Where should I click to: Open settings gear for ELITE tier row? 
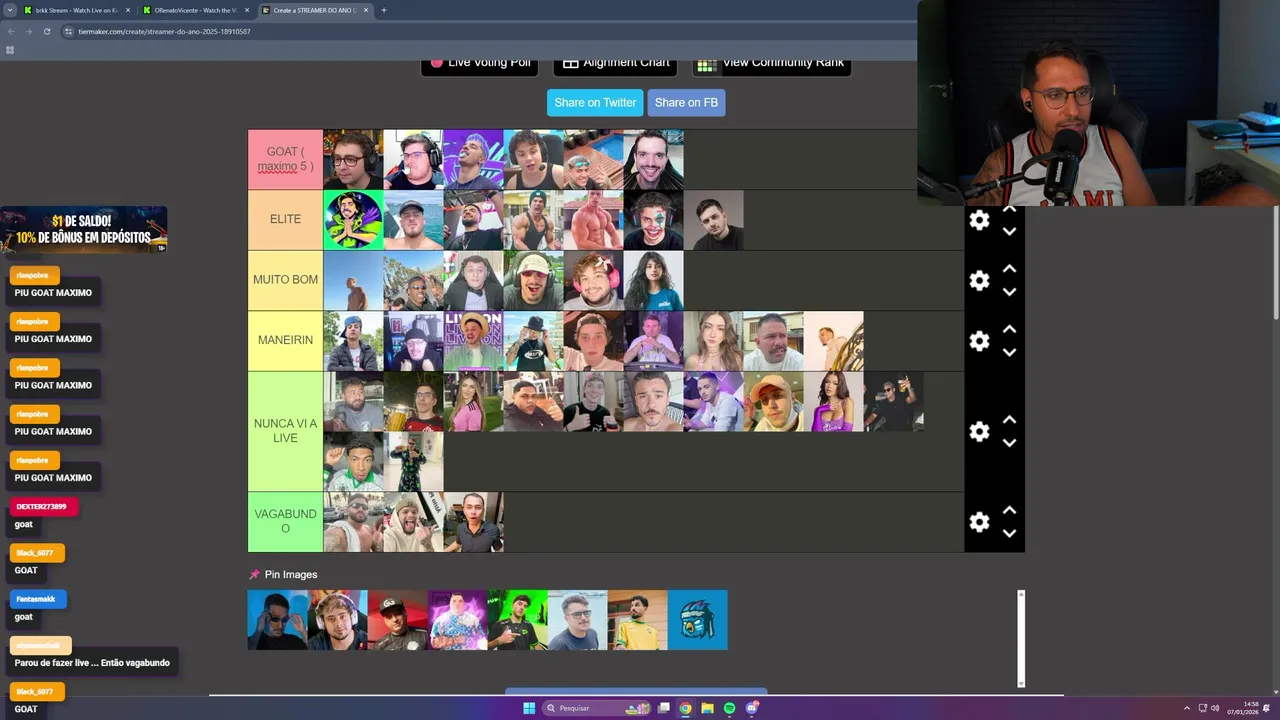tap(980, 220)
